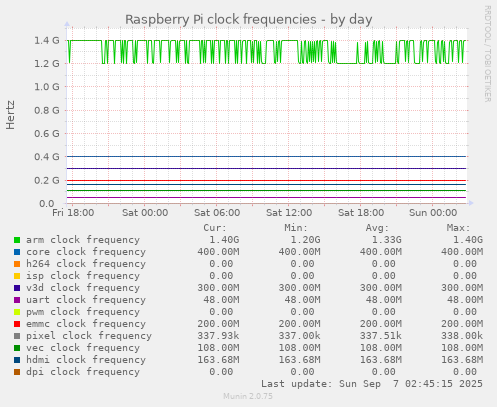This screenshot has width=497, height=407.
Task: Click the isp clock frequency yellow swatch
Action: pyautogui.click(x=17, y=276)
